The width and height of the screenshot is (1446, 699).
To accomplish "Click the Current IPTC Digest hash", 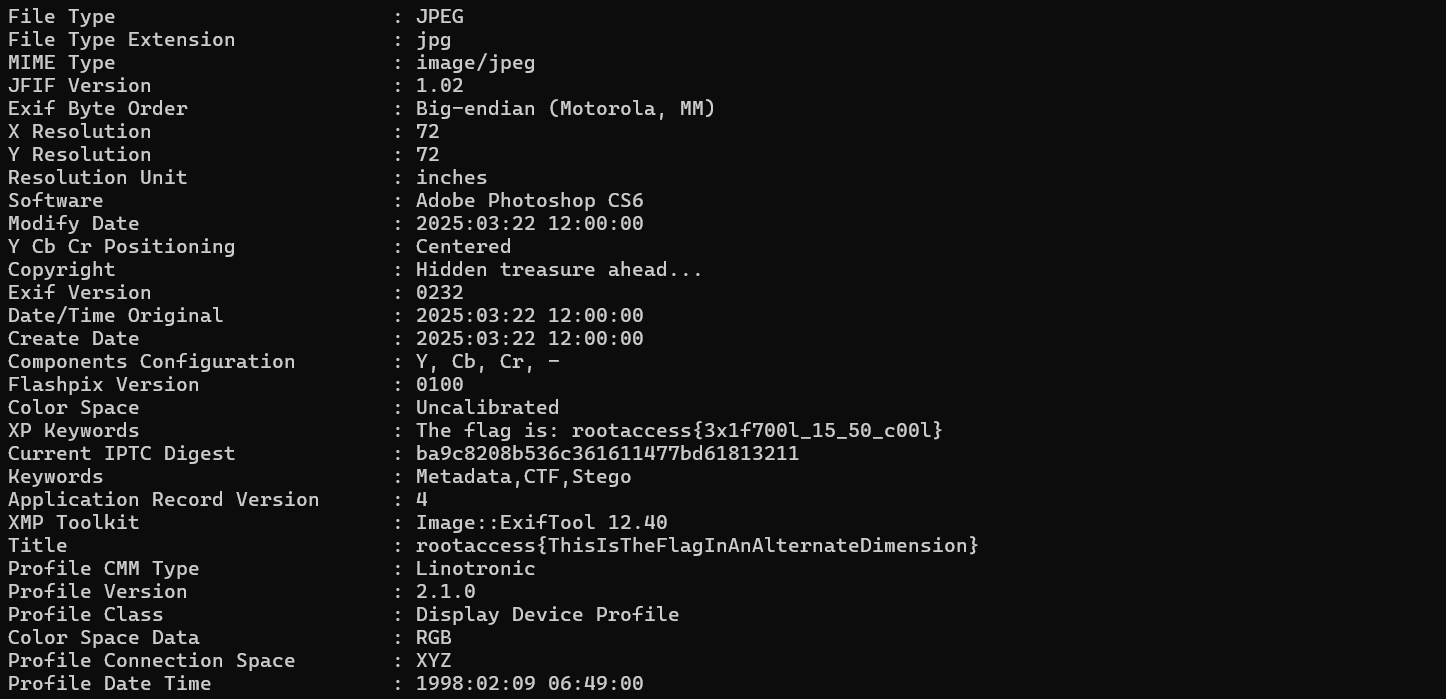I will [607, 453].
